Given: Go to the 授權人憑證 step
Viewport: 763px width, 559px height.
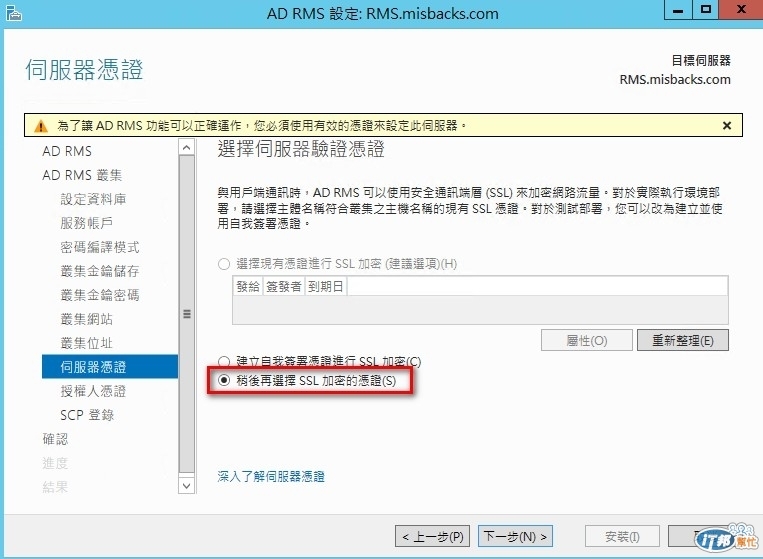Looking at the screenshot, I should pyautogui.click(x=93, y=391).
